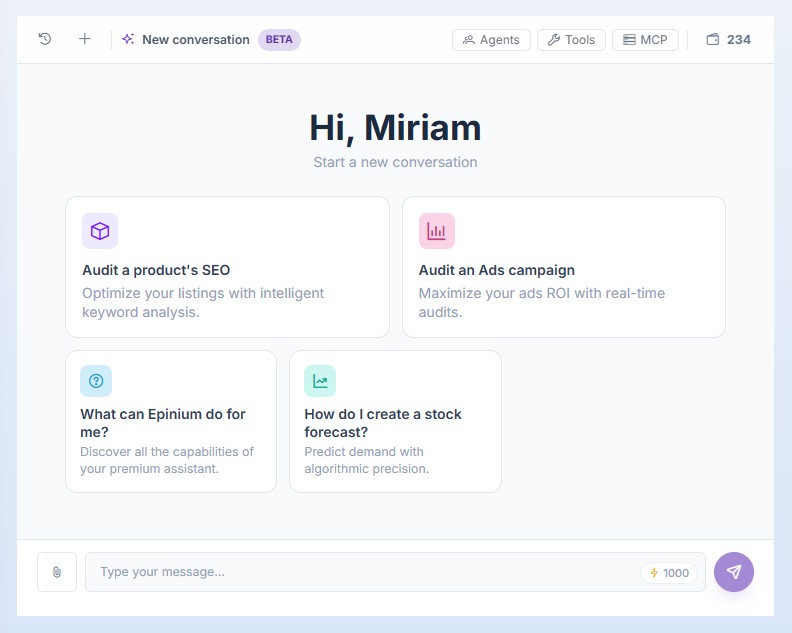
Task: Select the Audit an Ads campaign card
Action: (x=564, y=267)
